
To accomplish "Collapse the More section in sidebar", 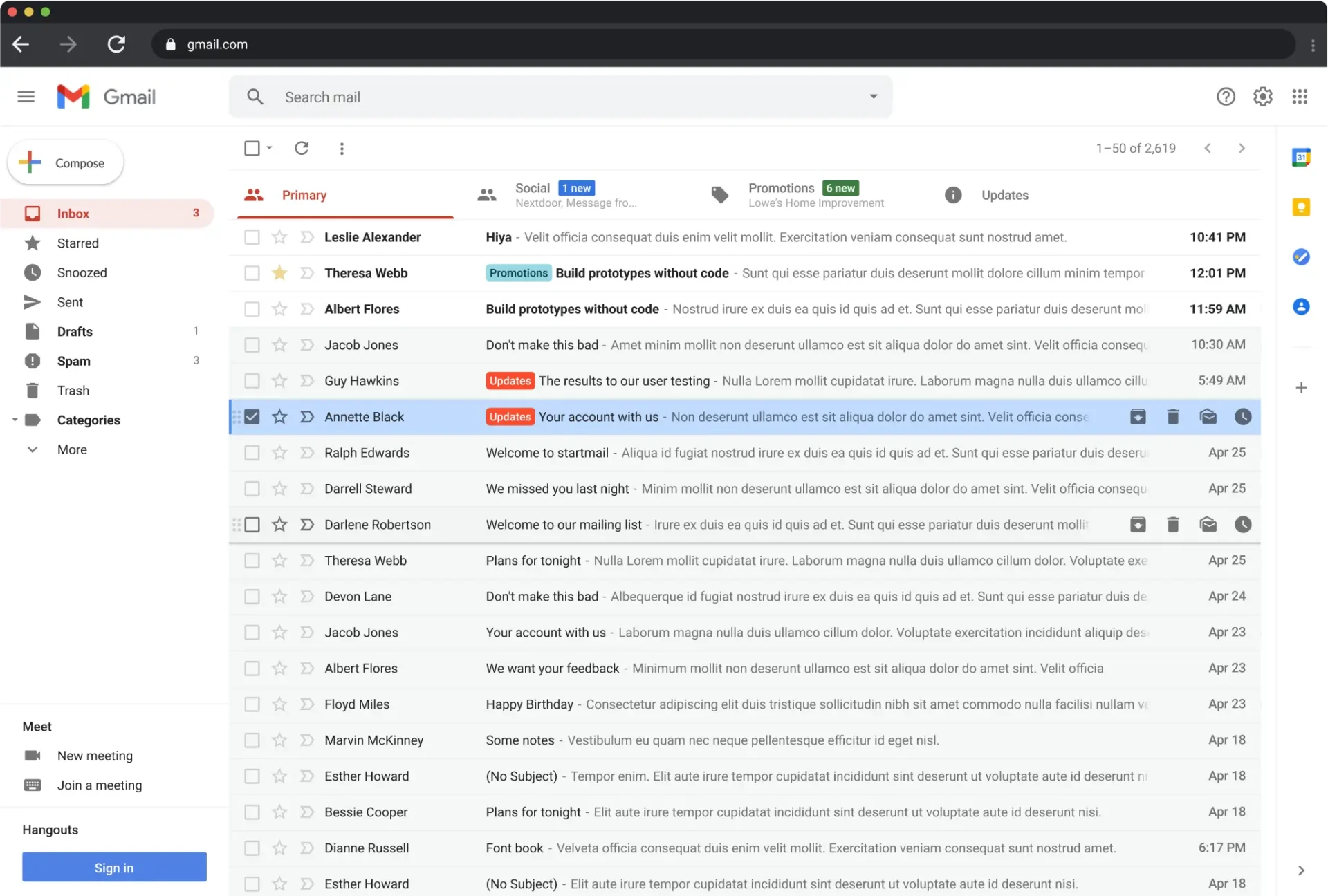I will coord(33,449).
